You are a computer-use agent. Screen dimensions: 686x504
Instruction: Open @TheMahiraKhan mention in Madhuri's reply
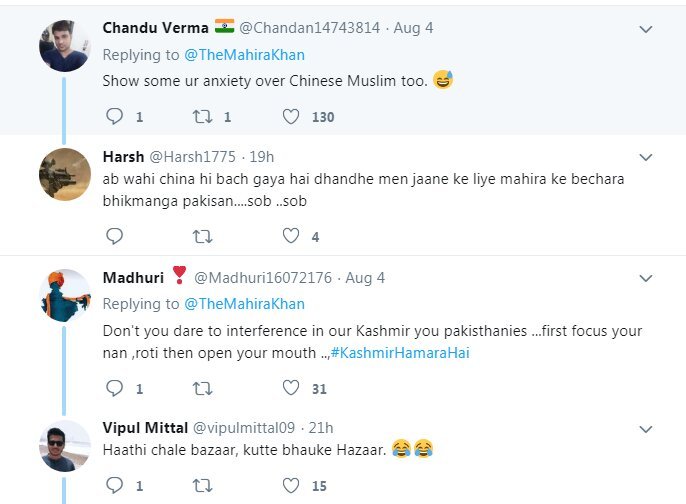(245, 304)
